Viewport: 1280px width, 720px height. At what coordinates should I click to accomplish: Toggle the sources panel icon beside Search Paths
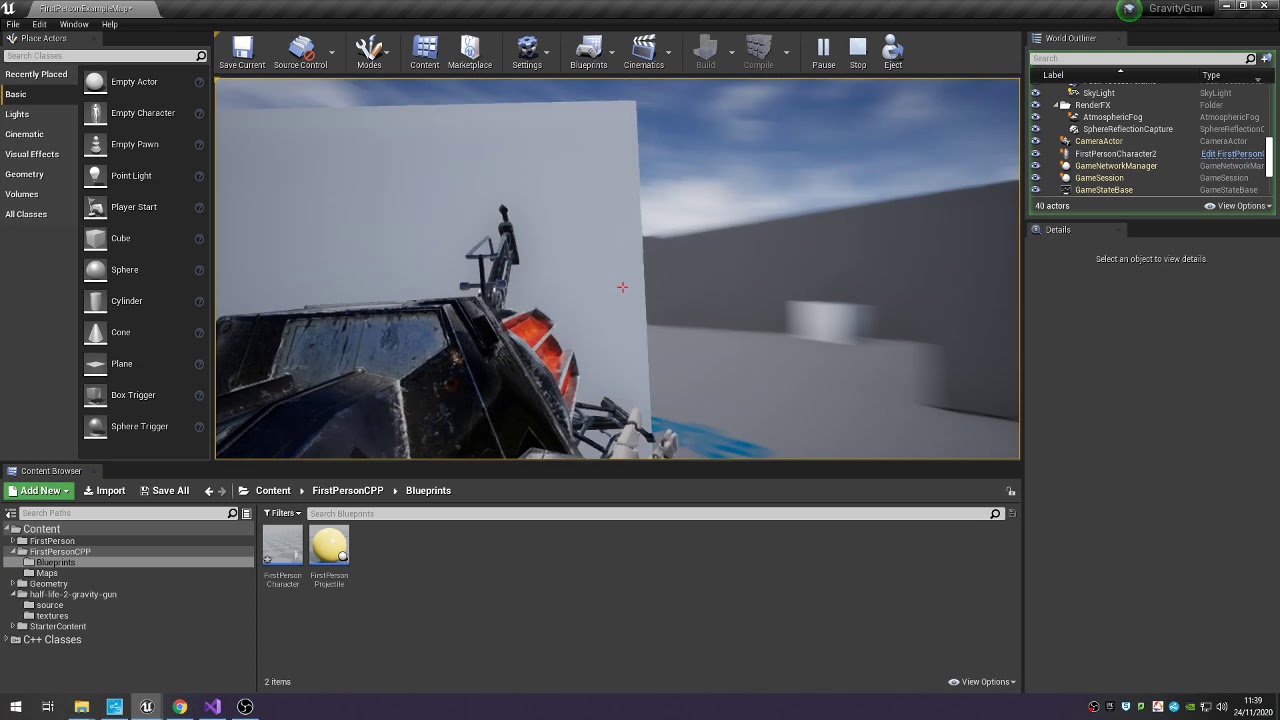click(11, 513)
